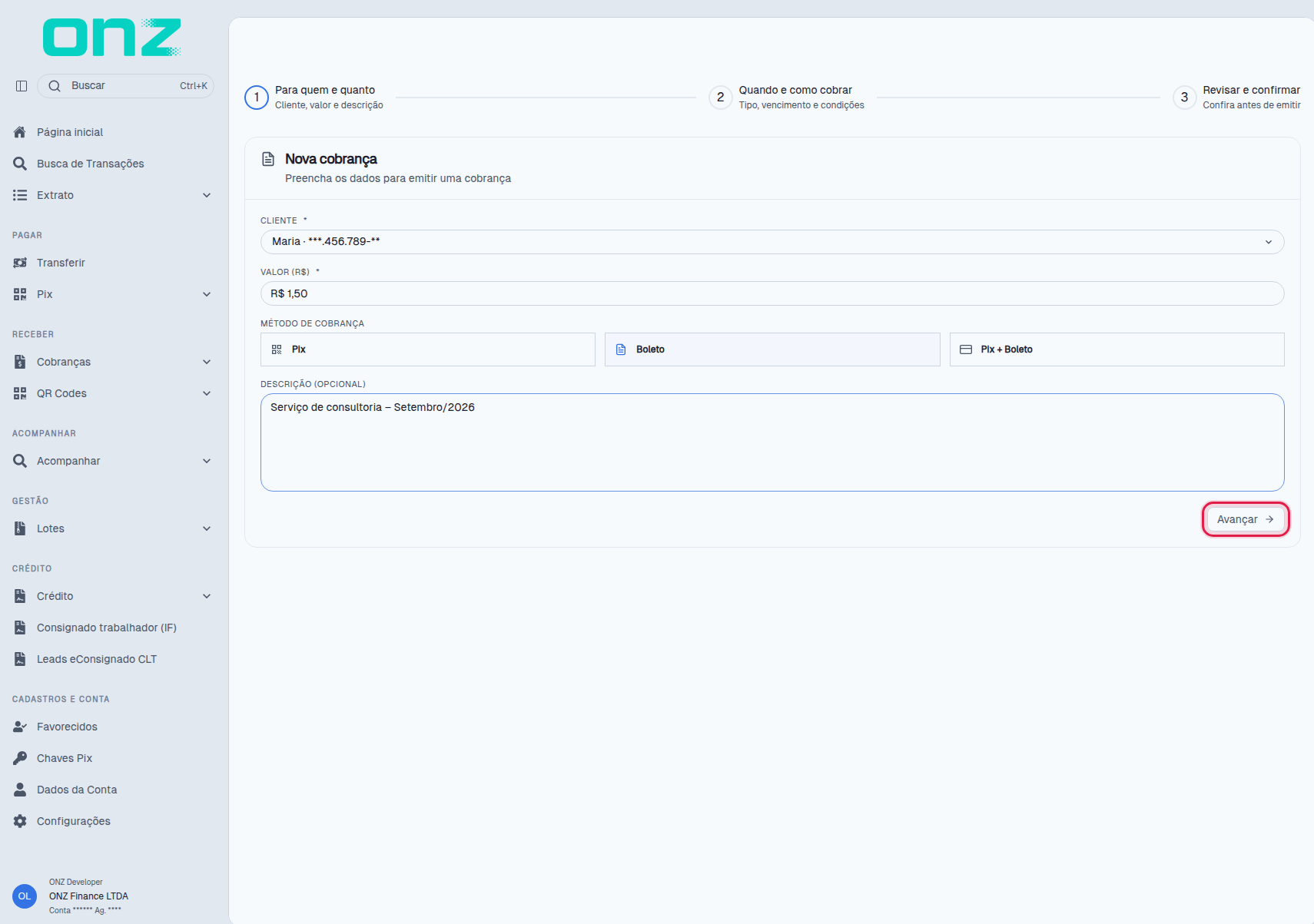This screenshot has width=1314, height=924.
Task: Open Favorecidos page
Action: [67, 727]
